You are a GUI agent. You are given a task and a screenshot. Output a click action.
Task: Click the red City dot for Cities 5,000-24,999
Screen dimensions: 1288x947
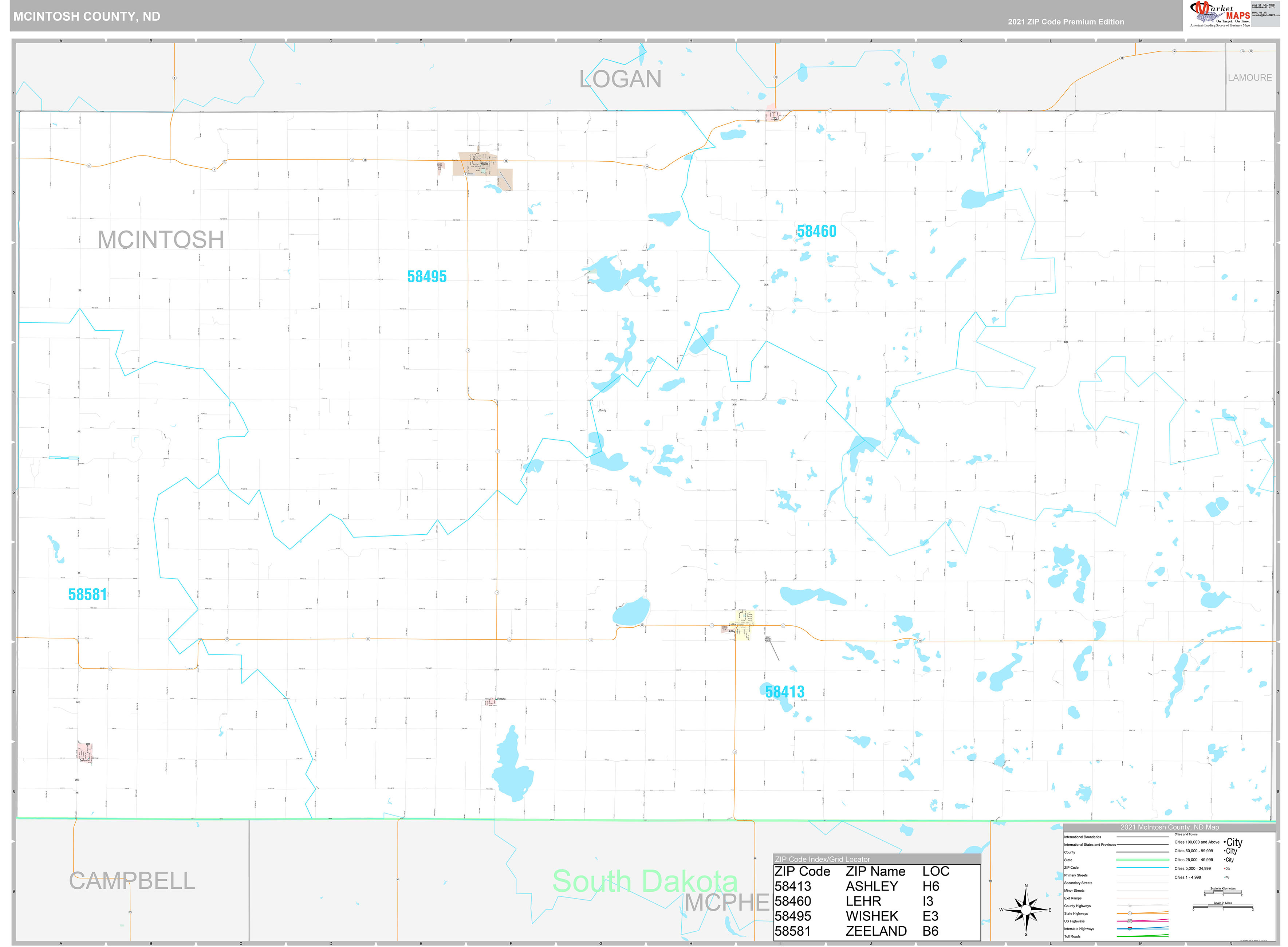1225,868
